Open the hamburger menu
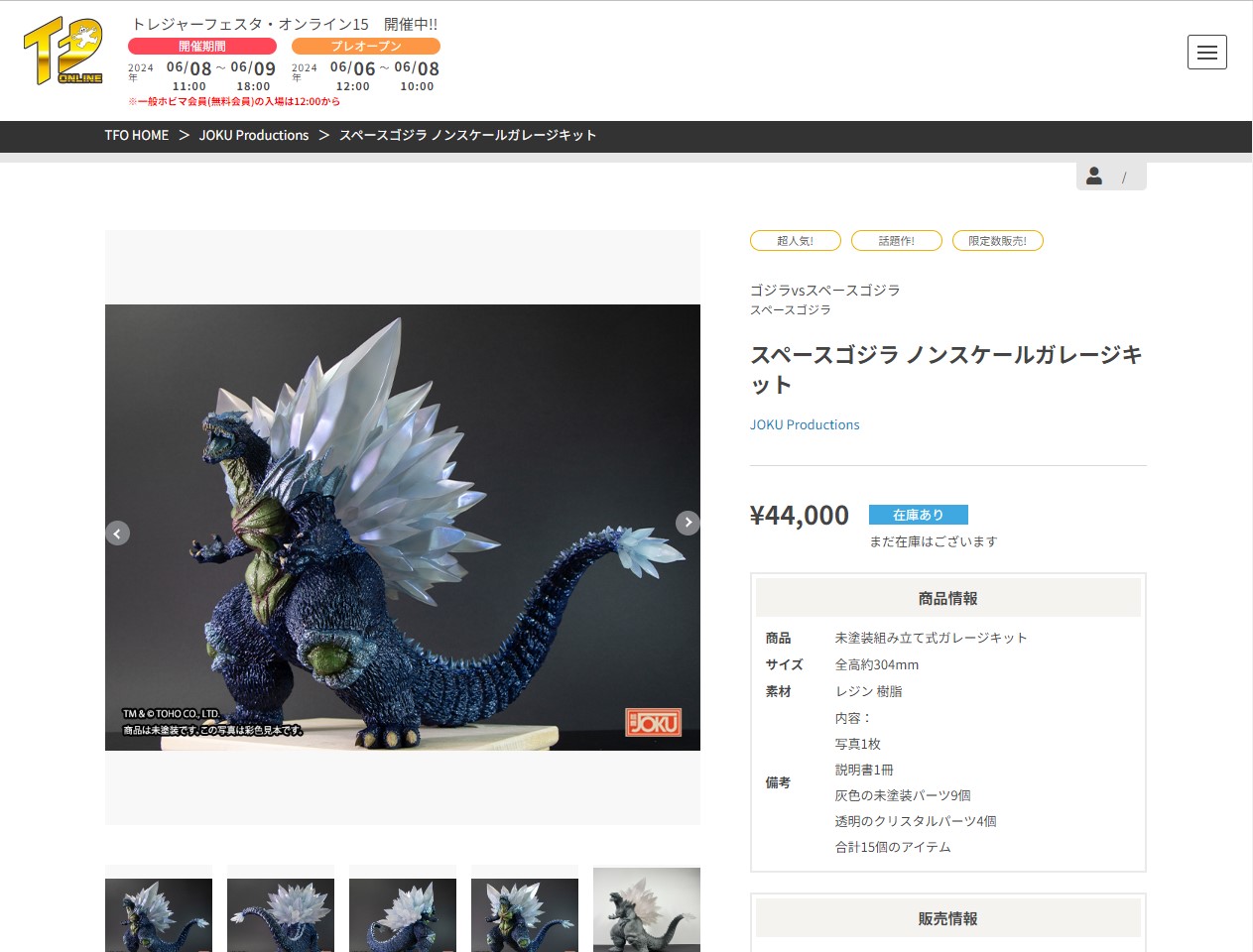1253x952 pixels. [1206, 53]
